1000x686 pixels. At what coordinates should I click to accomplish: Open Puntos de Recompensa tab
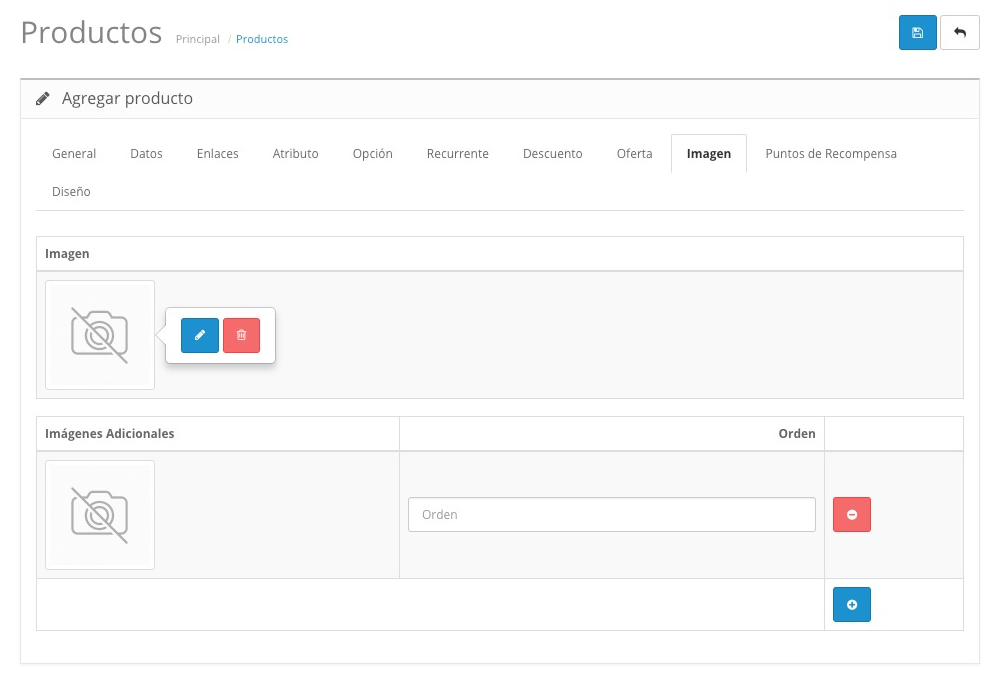pyautogui.click(x=830, y=154)
